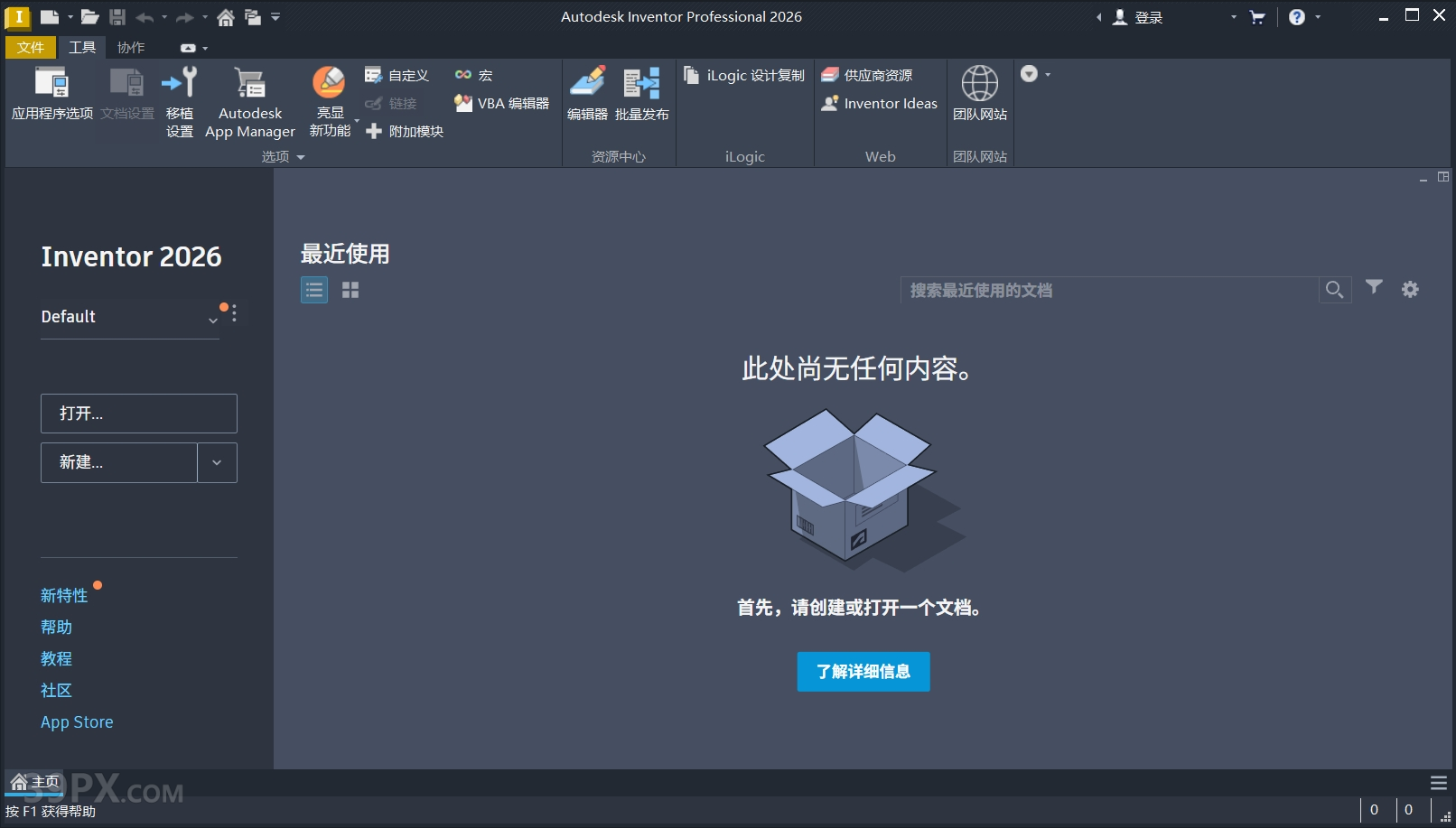Click 亮显新功能 highlight new features
1456x828 pixels.
click(330, 102)
